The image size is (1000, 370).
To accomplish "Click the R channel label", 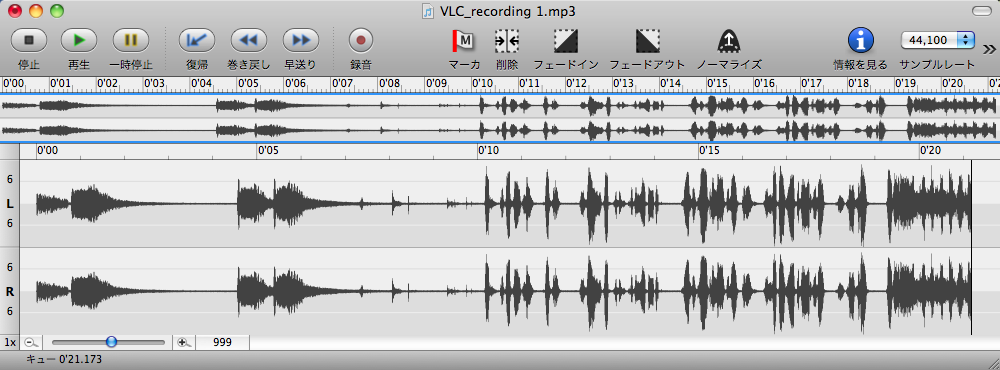I will (x=10, y=292).
